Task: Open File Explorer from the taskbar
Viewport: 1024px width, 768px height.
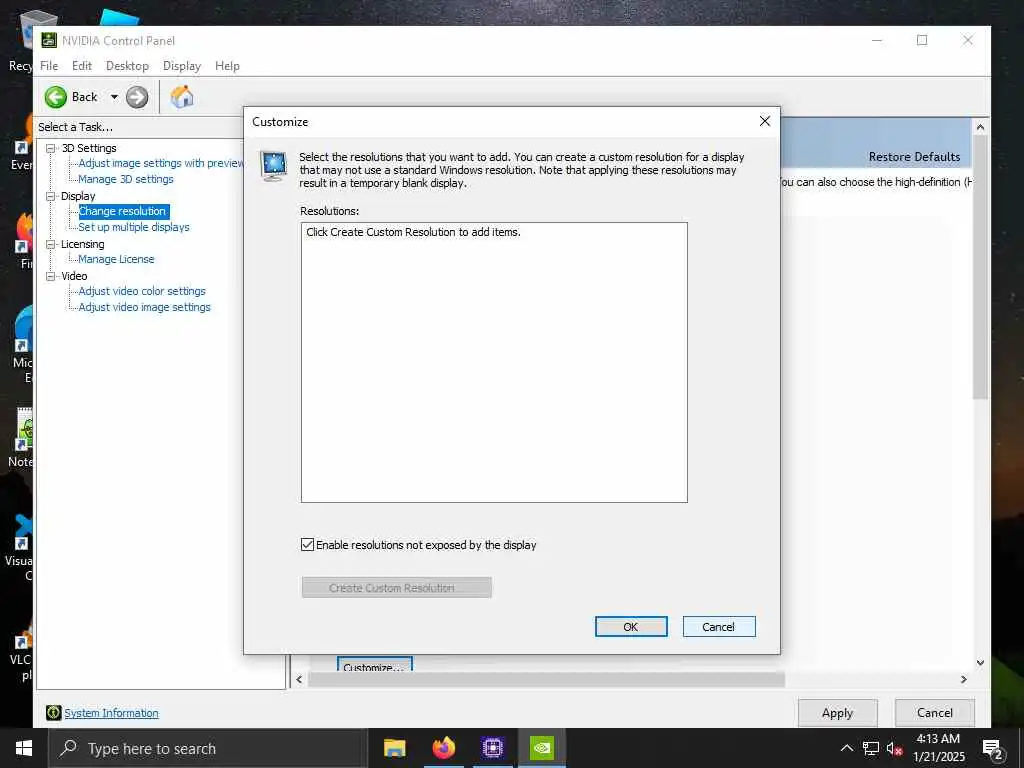Action: [394, 748]
